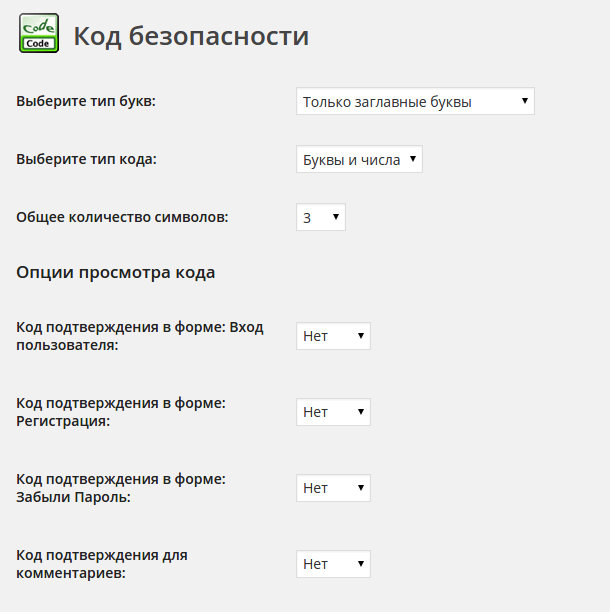Click the "Код подтверждения для комментариев" label
The image size is (610, 612).
(x=102, y=564)
